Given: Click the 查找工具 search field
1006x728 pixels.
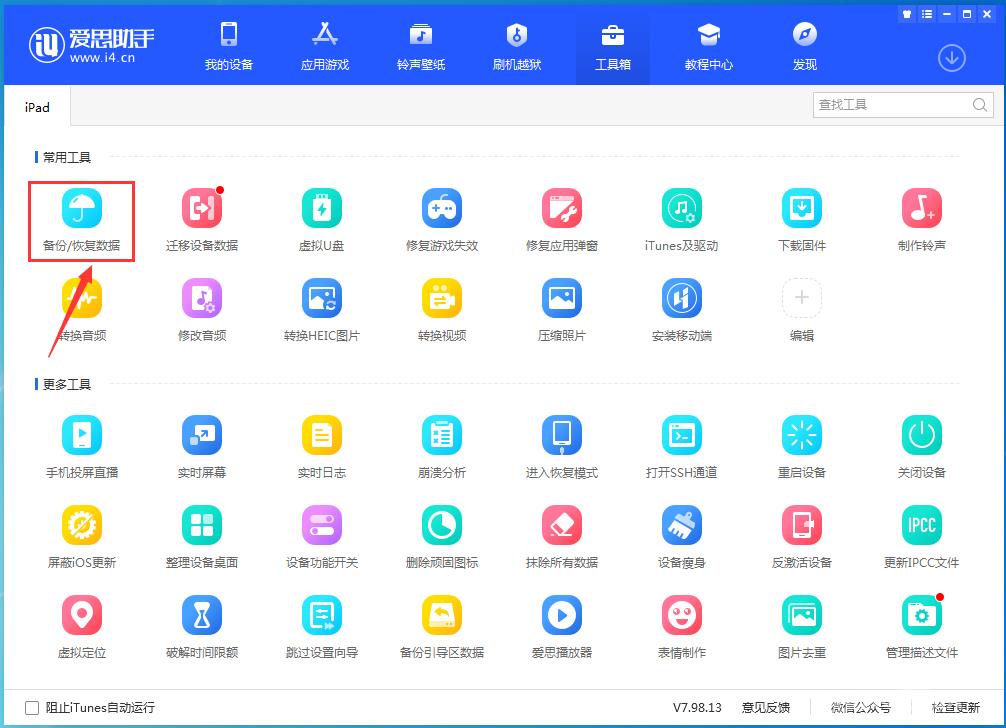Looking at the screenshot, I should pos(890,104).
